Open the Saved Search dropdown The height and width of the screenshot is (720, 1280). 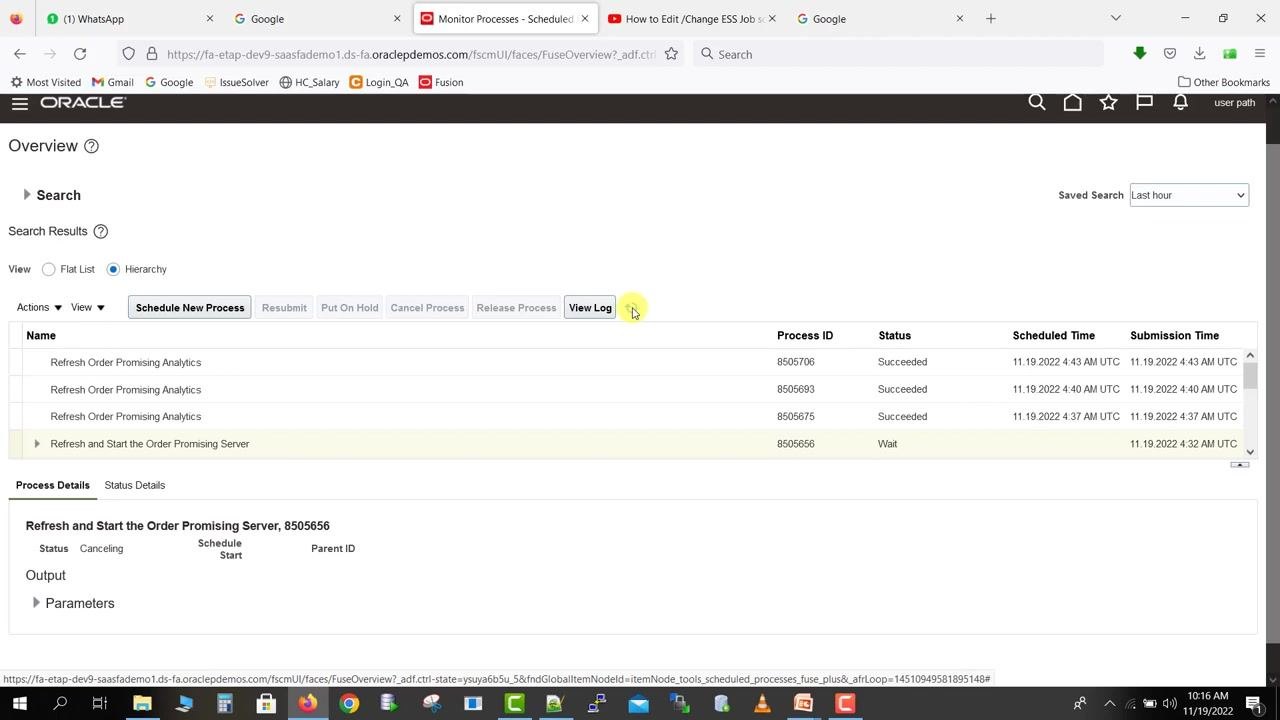pos(1189,195)
